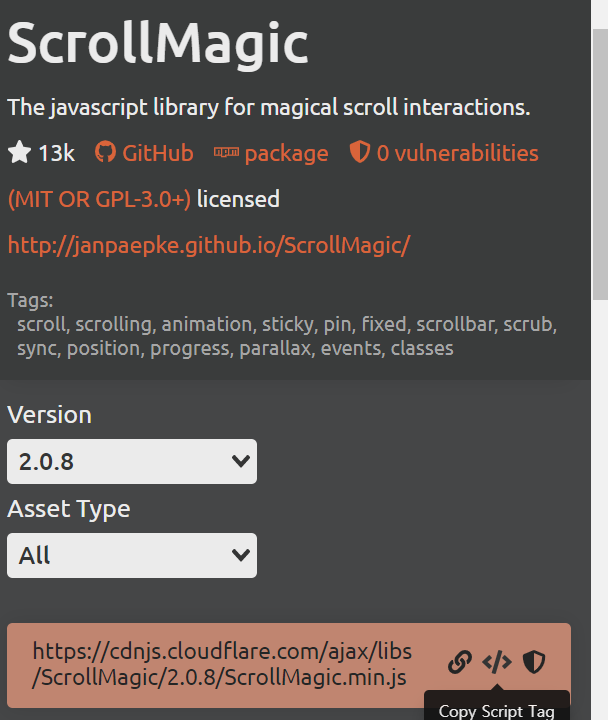This screenshot has width=608, height=720.
Task: Open the MIT OR GPL-3.0+ license link
Action: (x=99, y=199)
